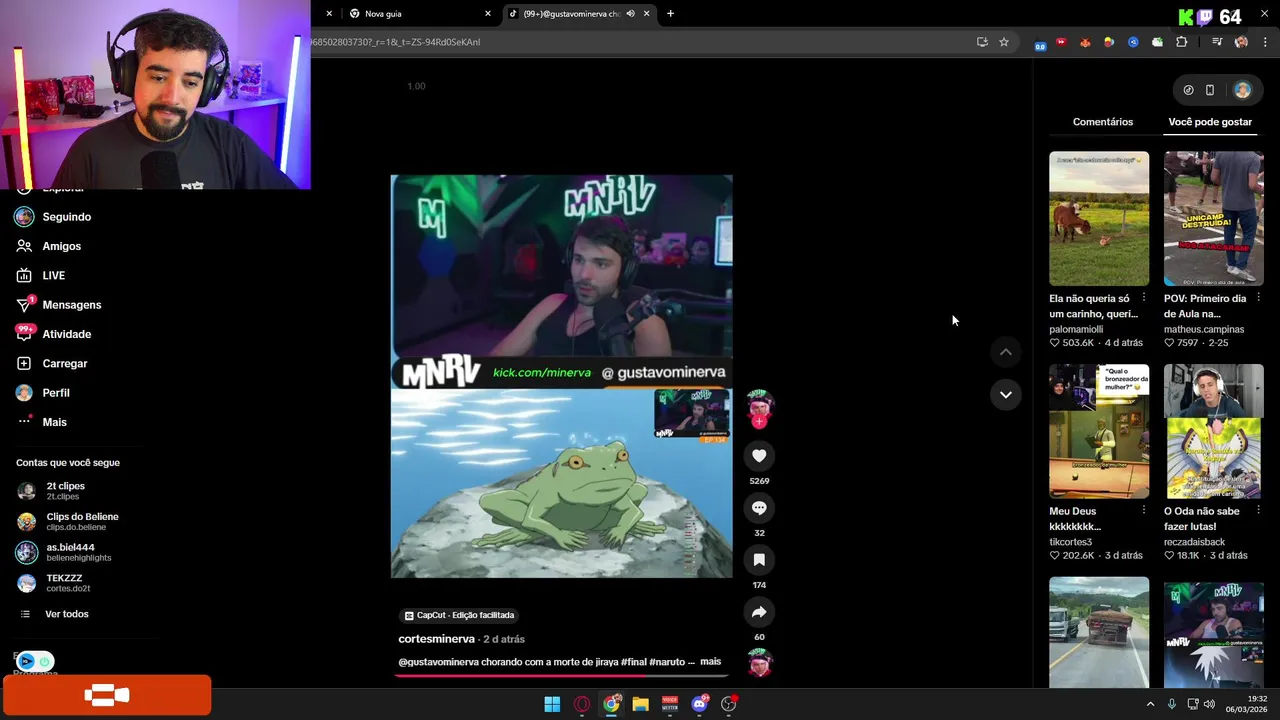Expand caption with the mais link
1280x720 pixels.
710,662
